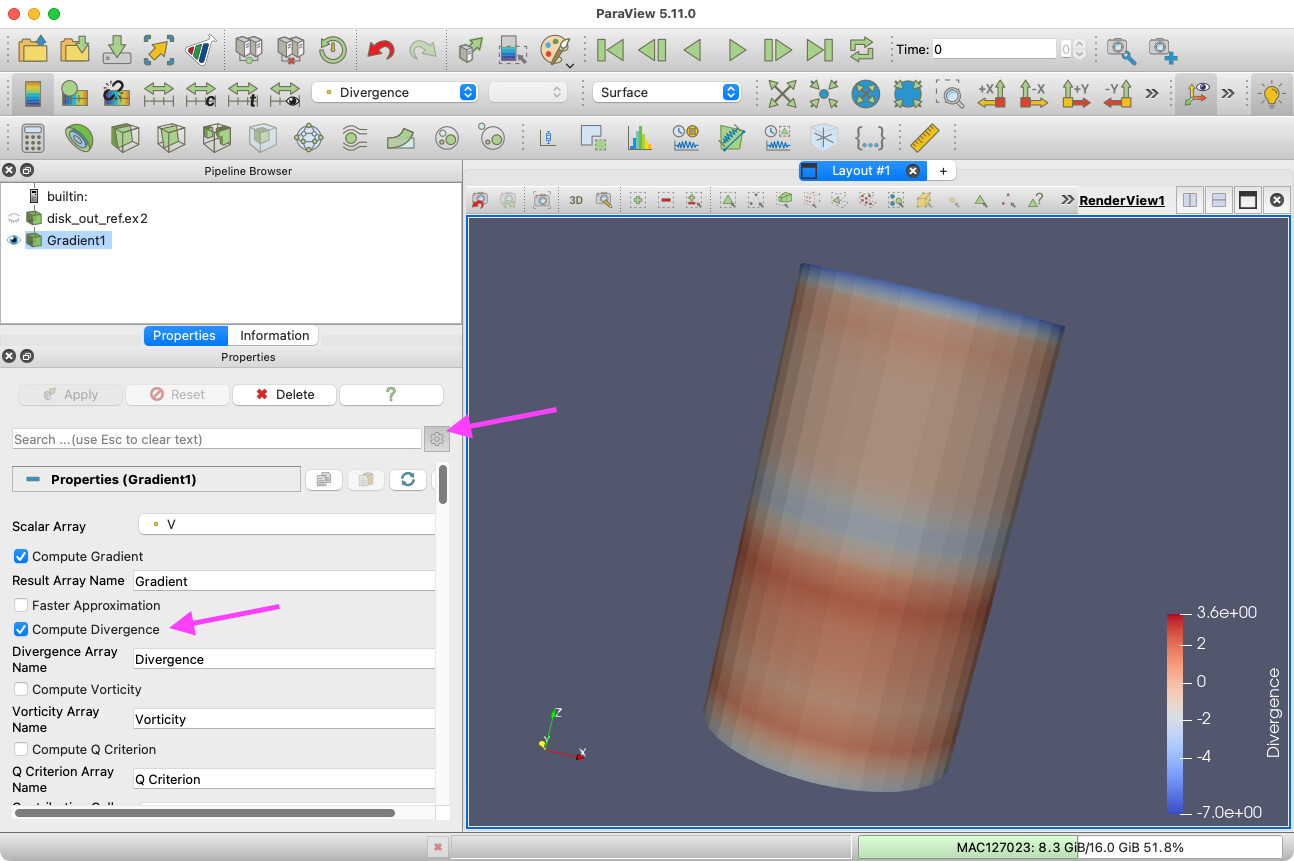The image size is (1294, 861).
Task: Click the Play animation button
Action: (736, 49)
